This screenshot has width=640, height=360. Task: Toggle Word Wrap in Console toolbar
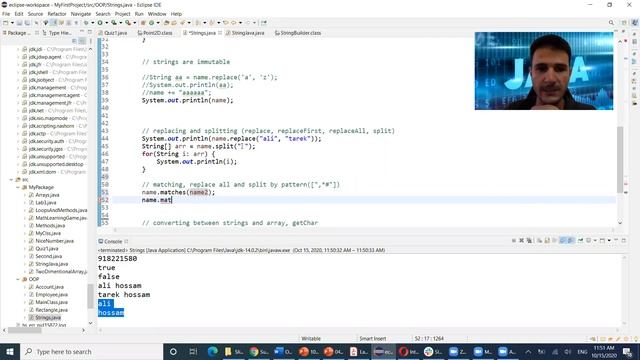(x=555, y=241)
